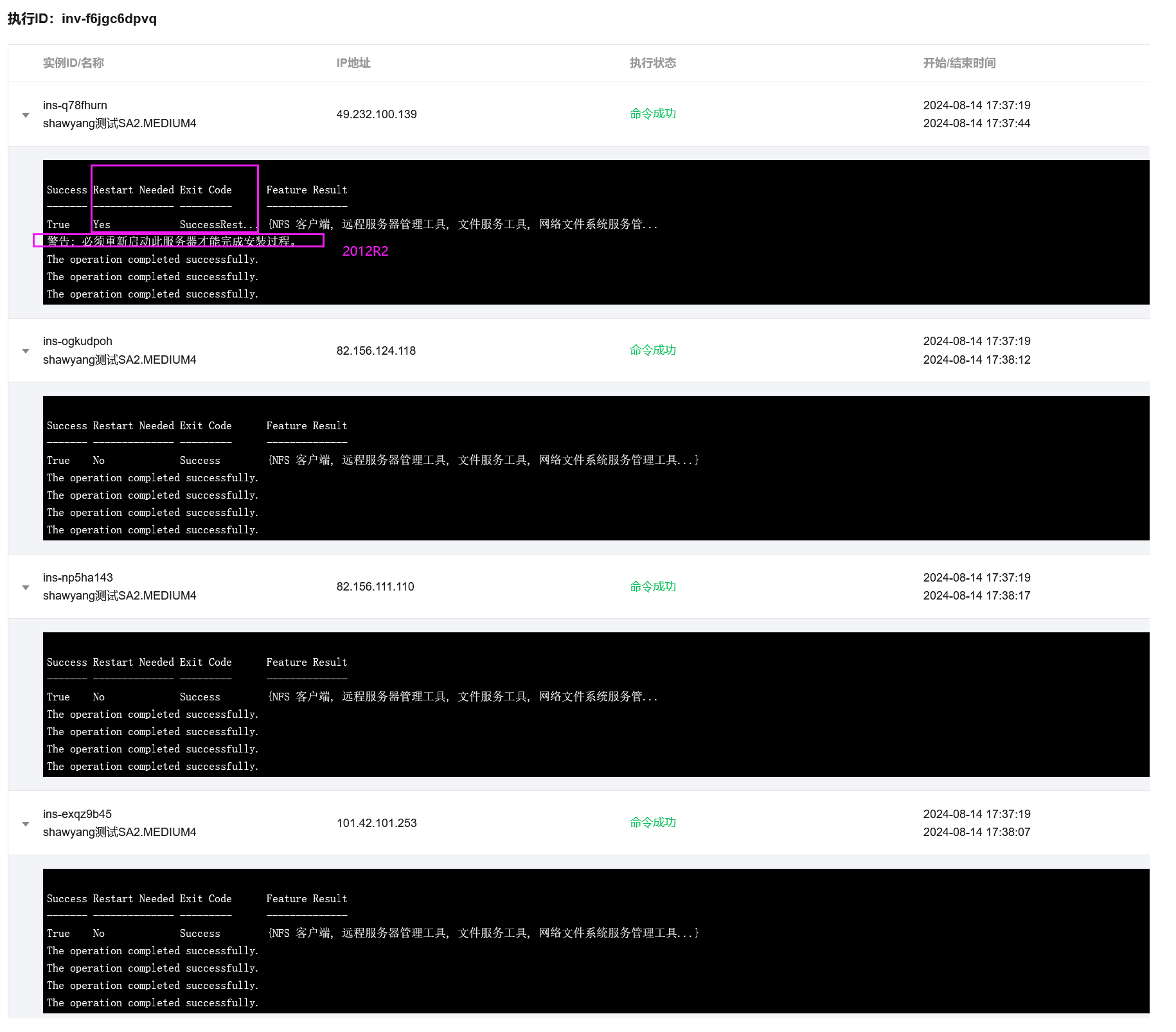Viewport: 1176px width, 1032px height.
Task: Click the 开始/结束时间 column header
Action: (959, 63)
